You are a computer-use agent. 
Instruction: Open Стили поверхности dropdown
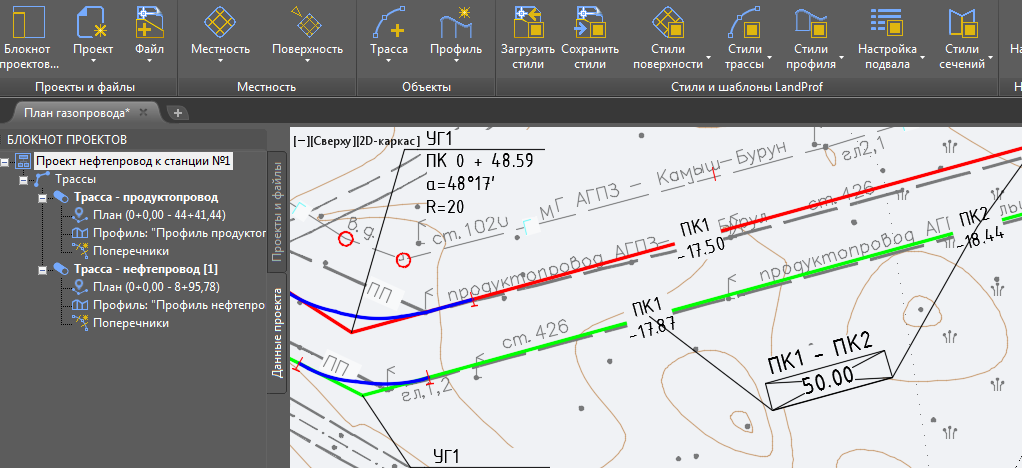click(668, 36)
